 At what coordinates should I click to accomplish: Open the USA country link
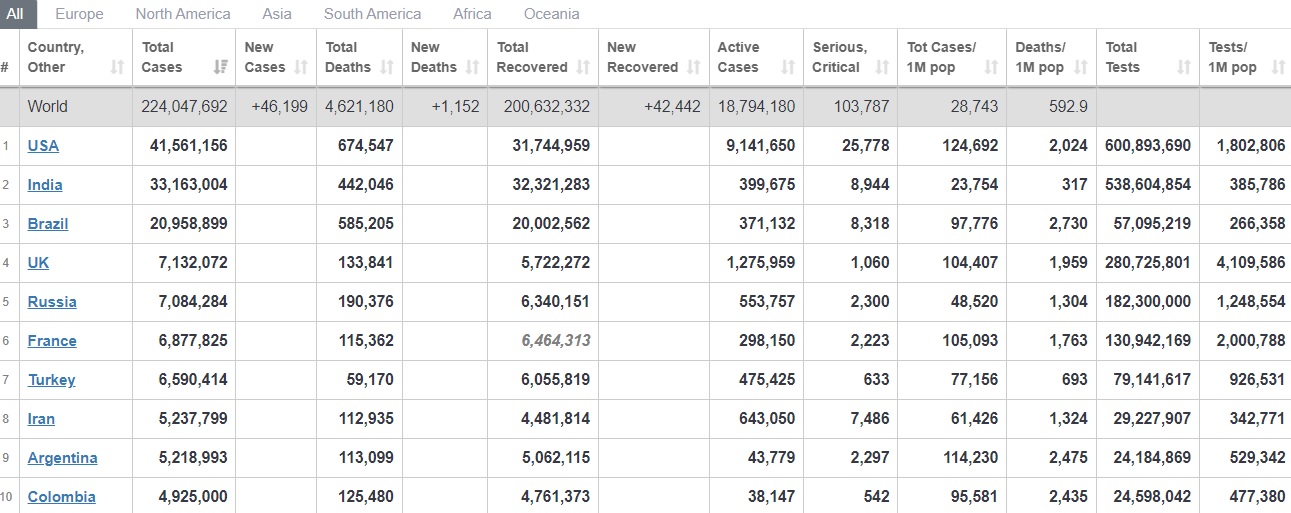43,145
